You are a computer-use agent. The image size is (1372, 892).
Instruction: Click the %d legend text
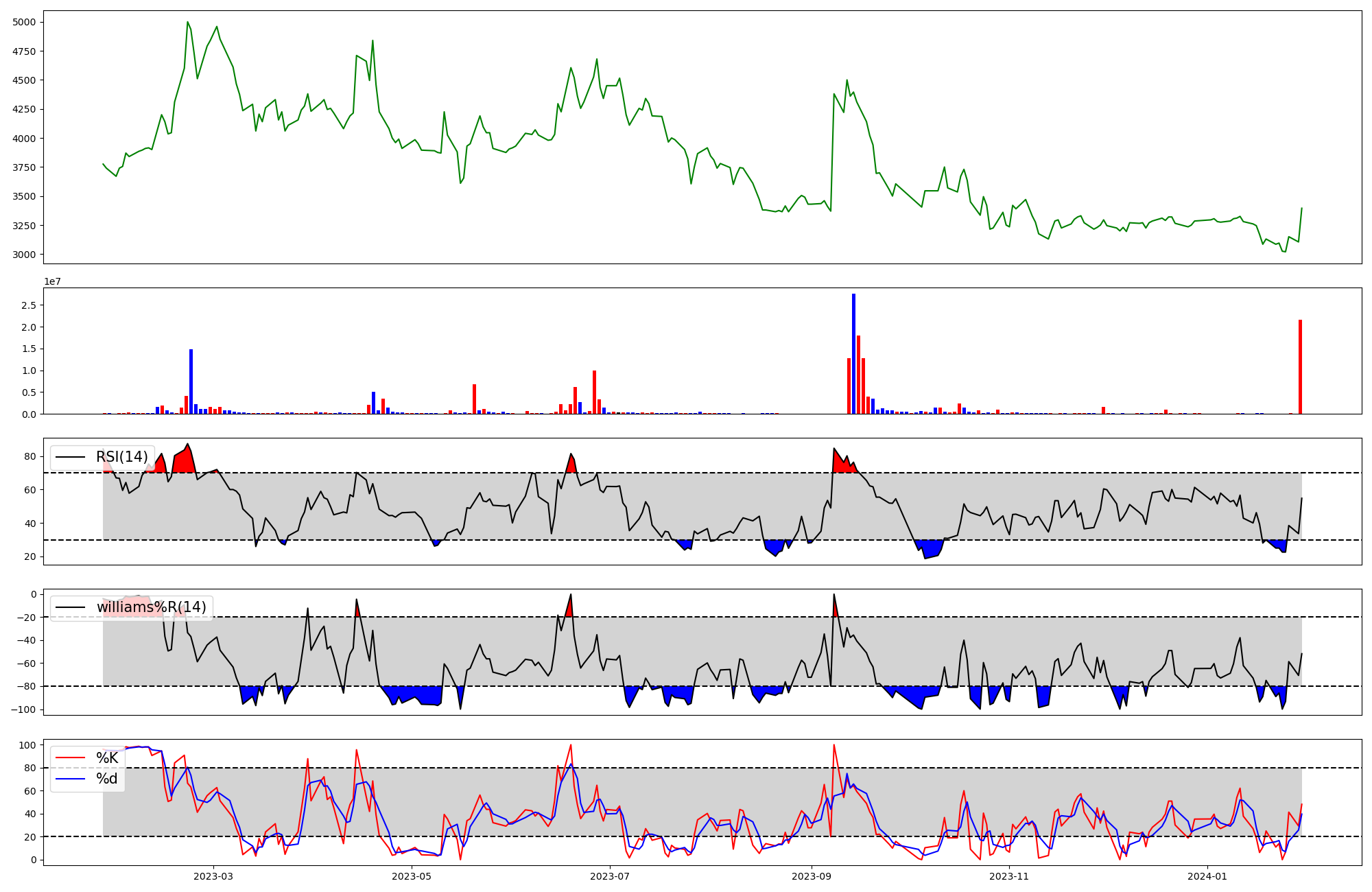click(x=107, y=779)
